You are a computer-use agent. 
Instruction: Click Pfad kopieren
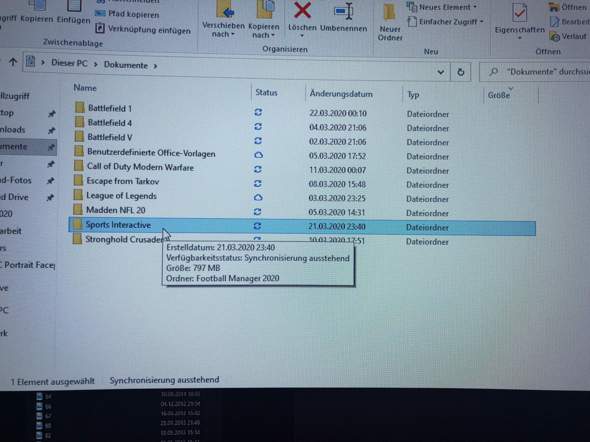[x=128, y=14]
